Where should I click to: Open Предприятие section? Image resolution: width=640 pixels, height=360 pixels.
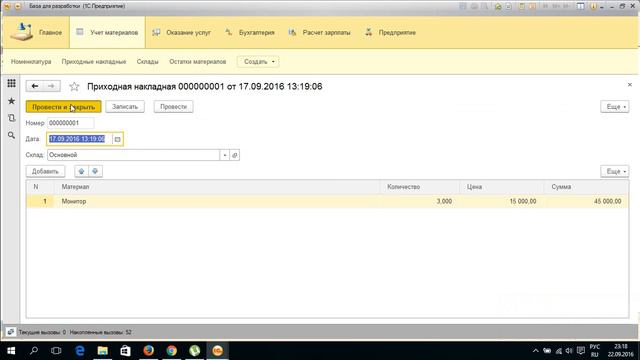390,32
